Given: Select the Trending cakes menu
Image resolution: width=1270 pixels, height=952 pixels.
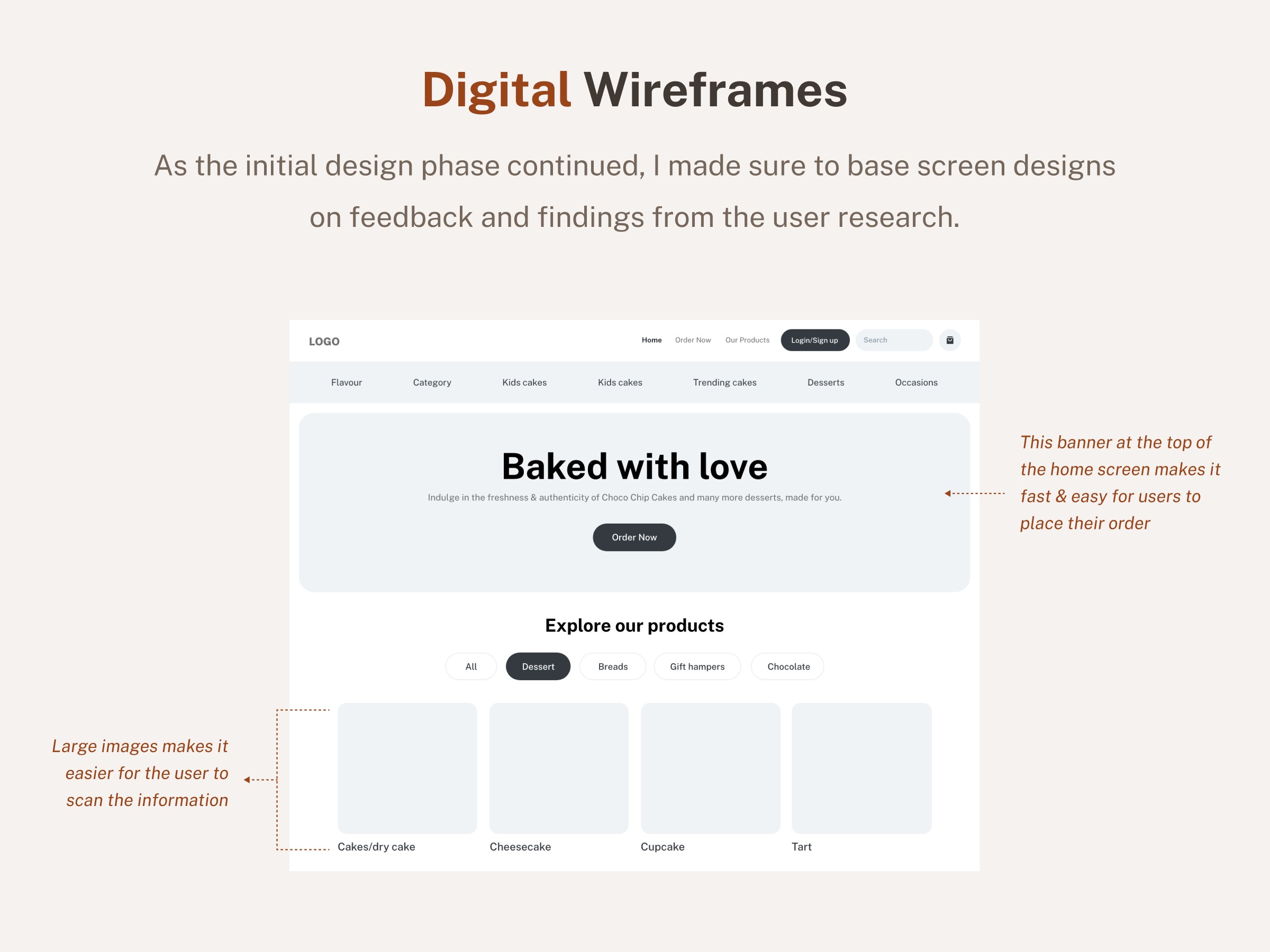Looking at the screenshot, I should [724, 382].
